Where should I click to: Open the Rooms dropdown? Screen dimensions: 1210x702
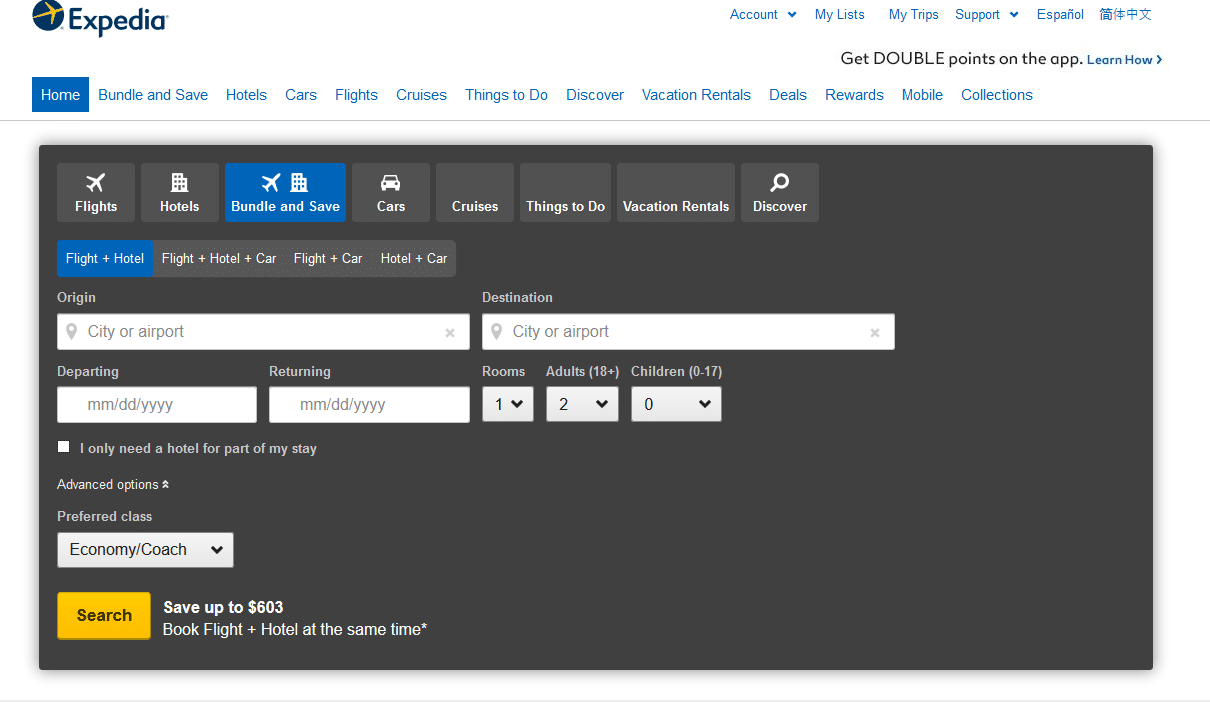[x=508, y=404]
